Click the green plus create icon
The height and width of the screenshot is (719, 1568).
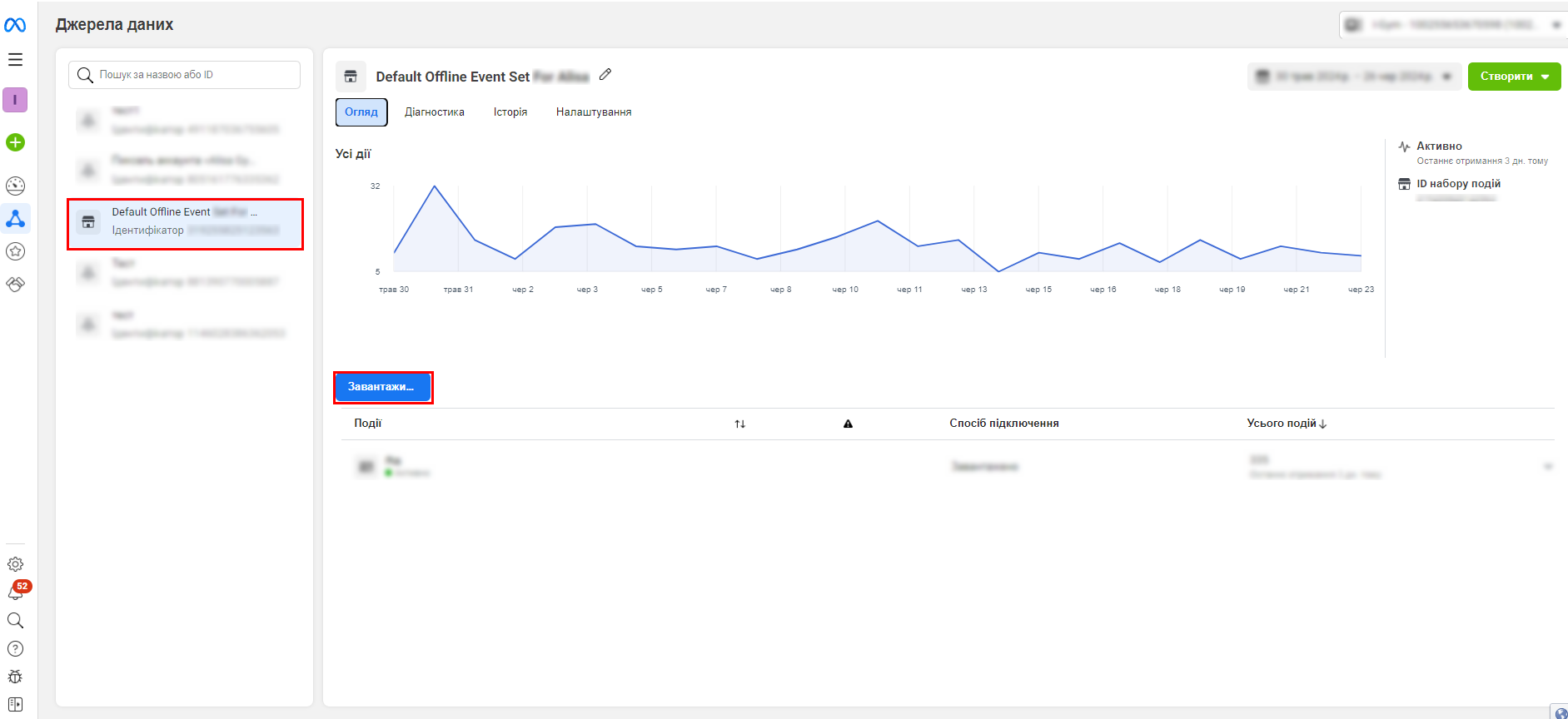(15, 142)
